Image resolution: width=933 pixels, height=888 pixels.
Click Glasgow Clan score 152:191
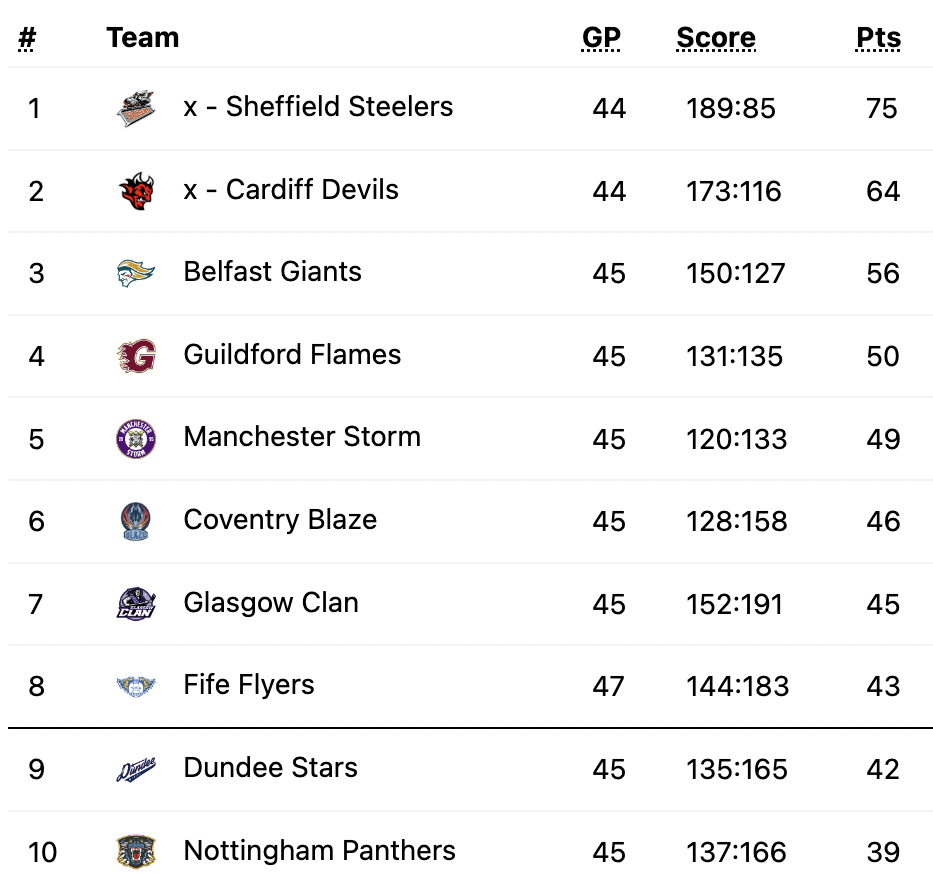click(734, 605)
